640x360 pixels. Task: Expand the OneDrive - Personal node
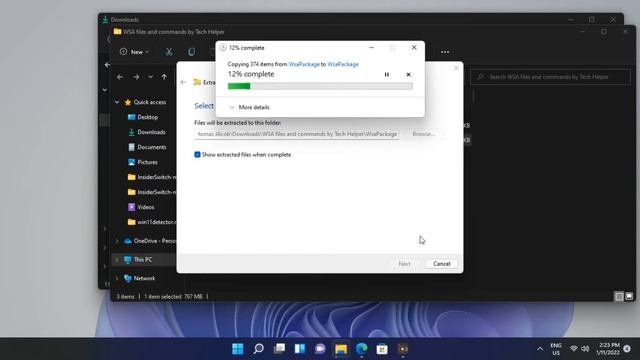(x=117, y=241)
